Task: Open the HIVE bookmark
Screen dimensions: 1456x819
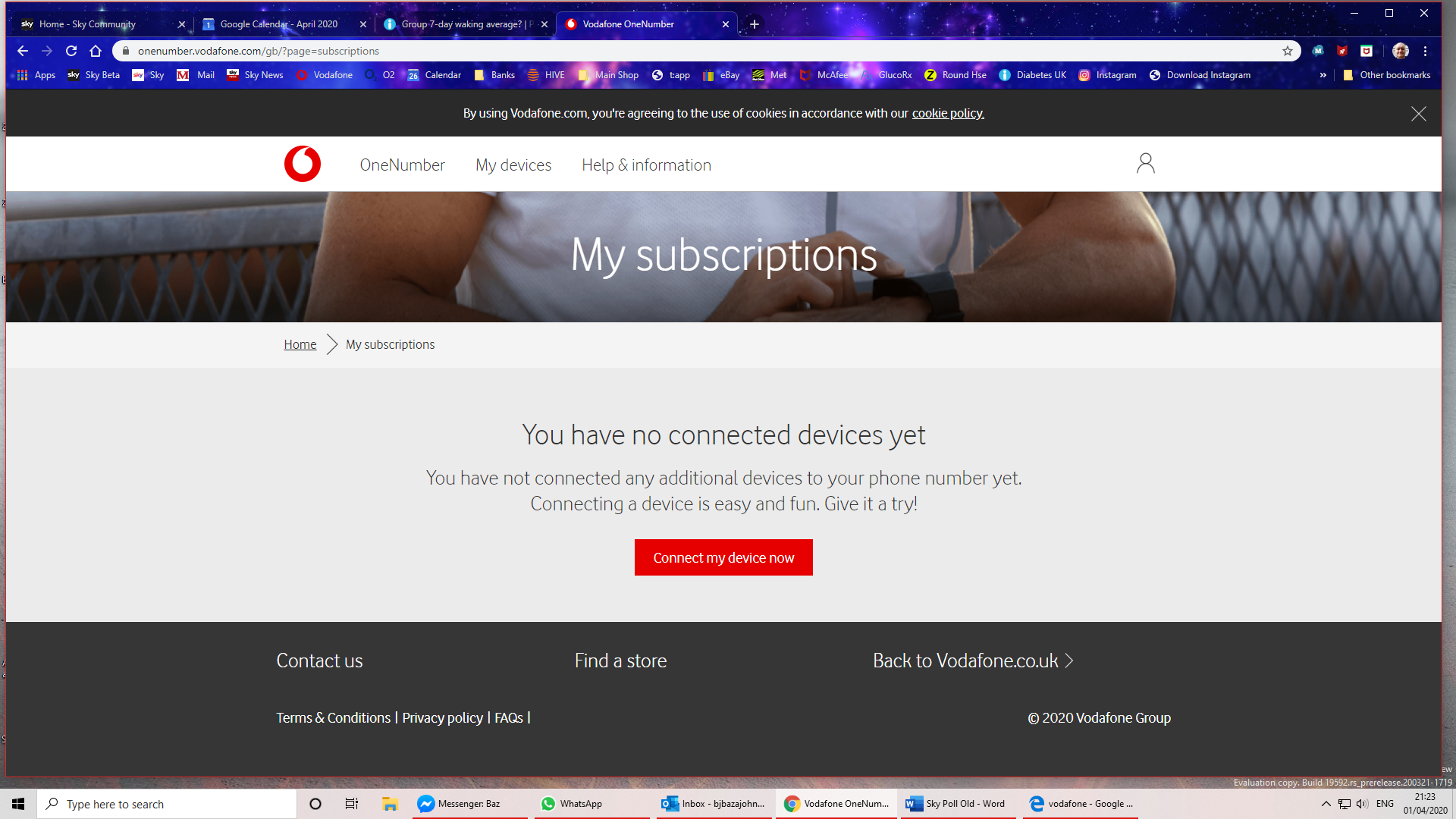Action: pos(546,75)
